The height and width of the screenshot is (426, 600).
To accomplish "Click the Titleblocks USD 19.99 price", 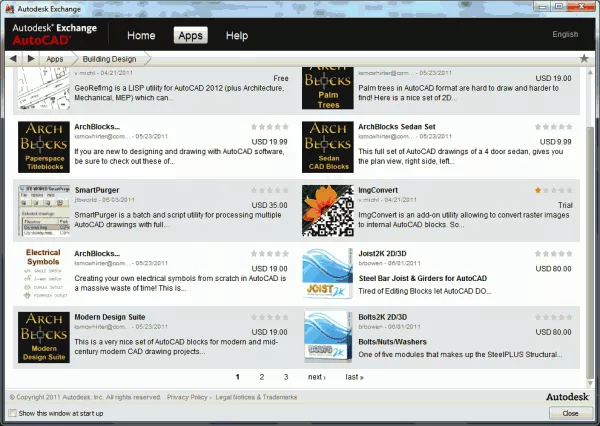I will click(269, 142).
